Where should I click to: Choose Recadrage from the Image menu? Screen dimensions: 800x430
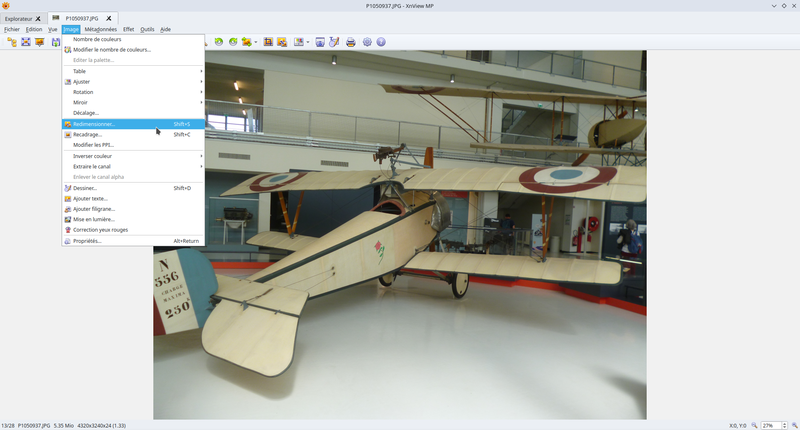coord(87,134)
